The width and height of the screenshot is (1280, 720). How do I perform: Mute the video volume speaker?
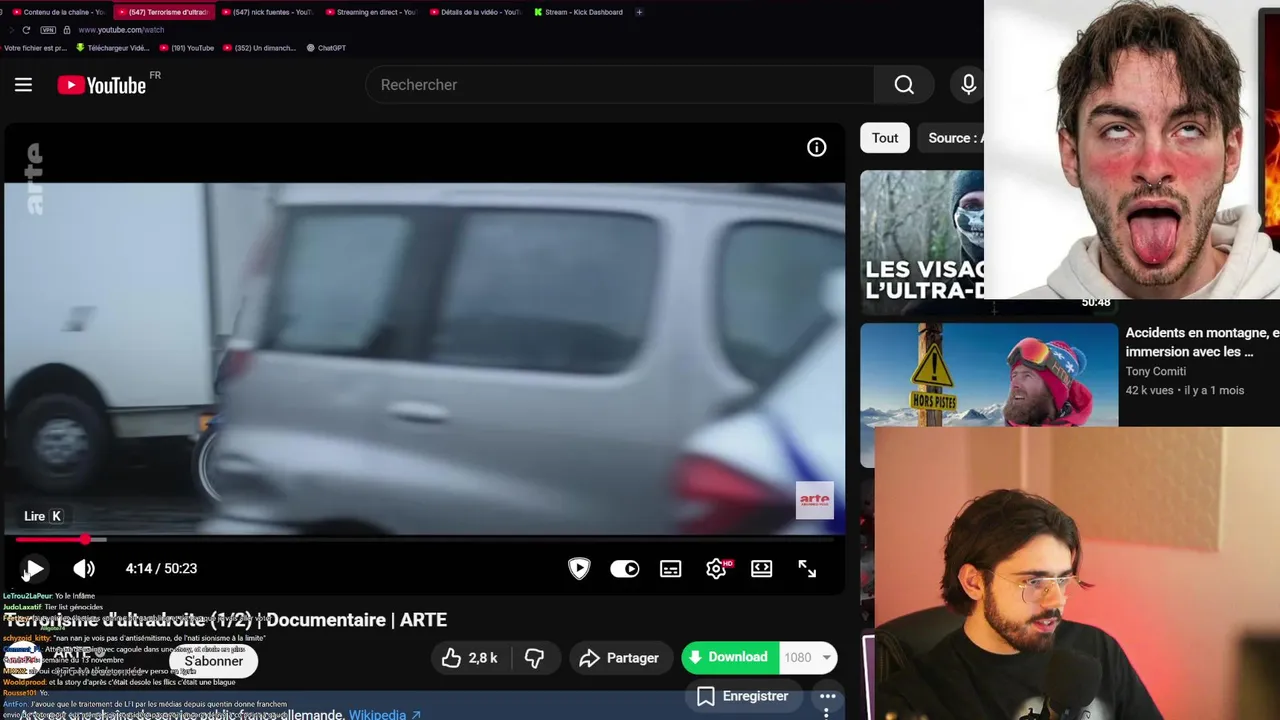point(84,569)
